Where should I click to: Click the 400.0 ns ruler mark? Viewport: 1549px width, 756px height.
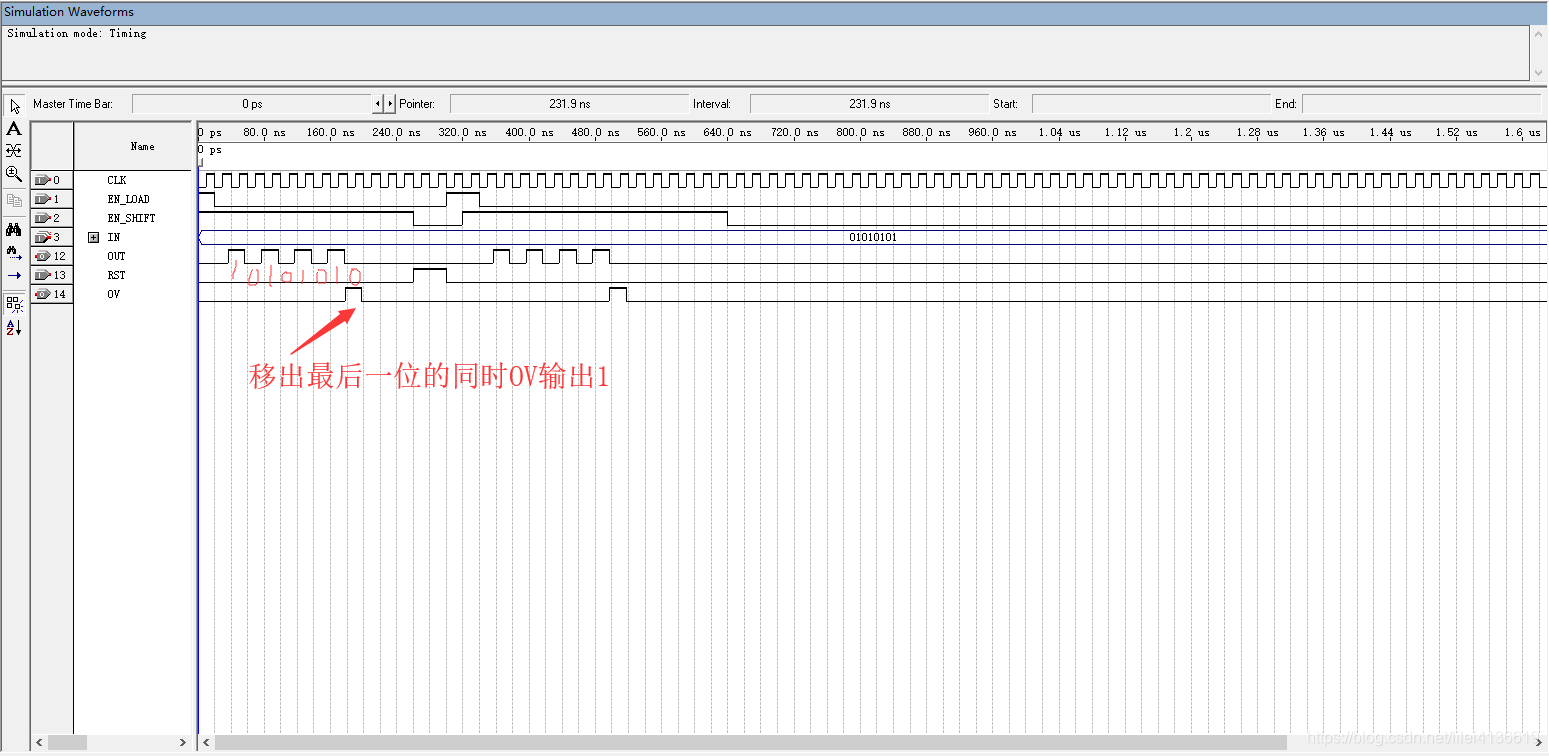pyautogui.click(x=529, y=132)
